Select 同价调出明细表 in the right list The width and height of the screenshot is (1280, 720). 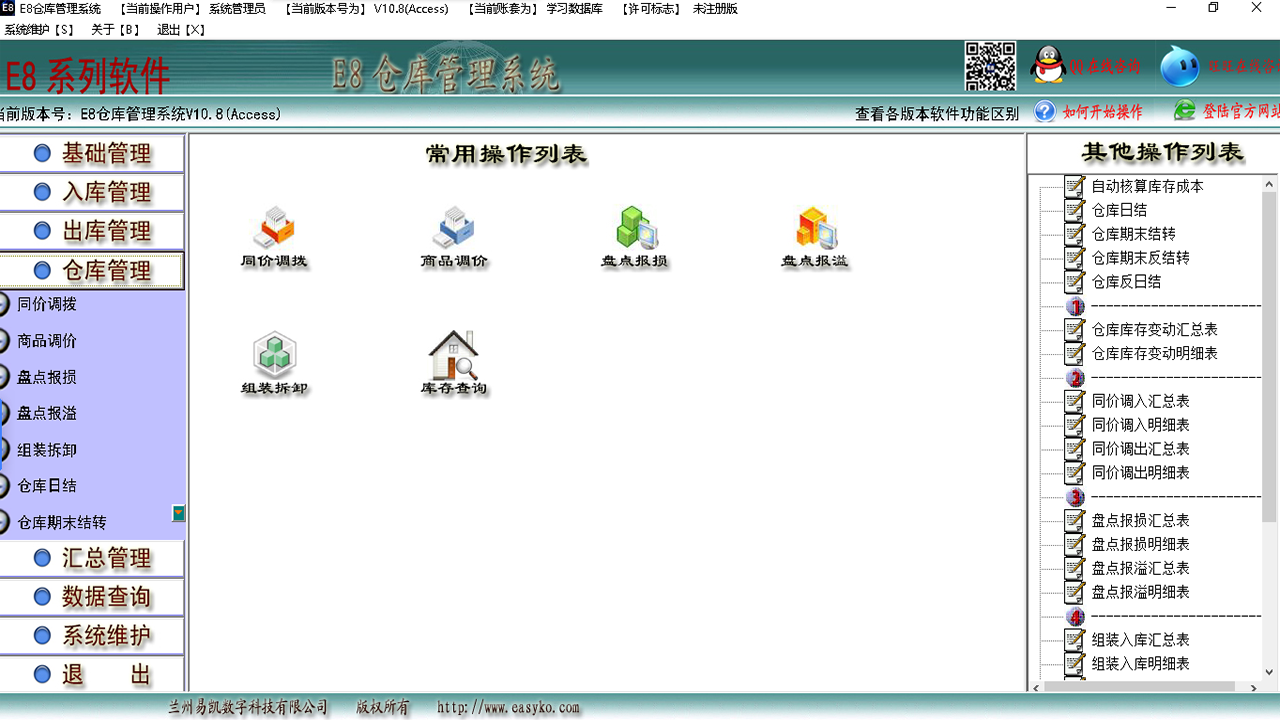[x=1140, y=473]
